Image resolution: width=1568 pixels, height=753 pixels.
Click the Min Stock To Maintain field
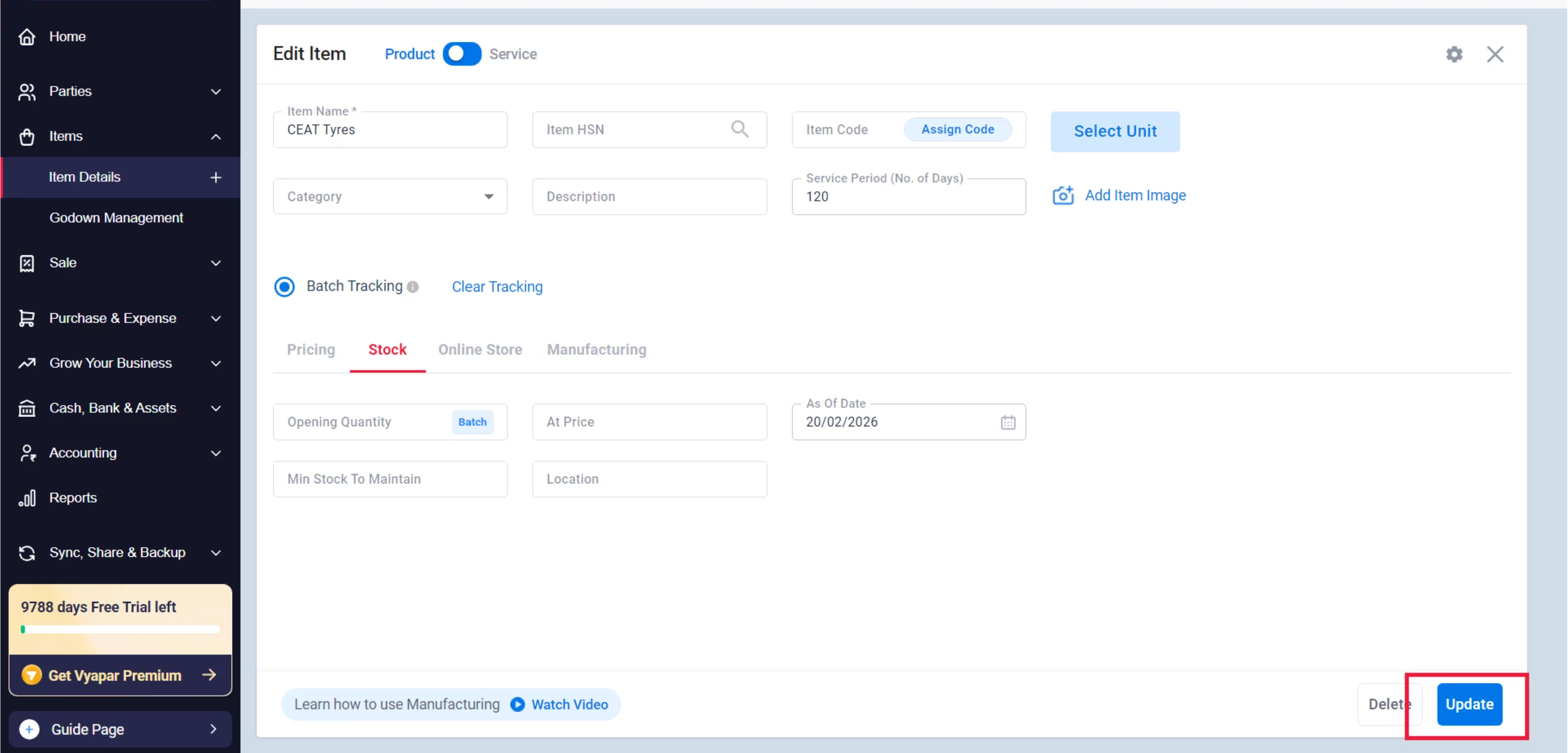tap(390, 479)
